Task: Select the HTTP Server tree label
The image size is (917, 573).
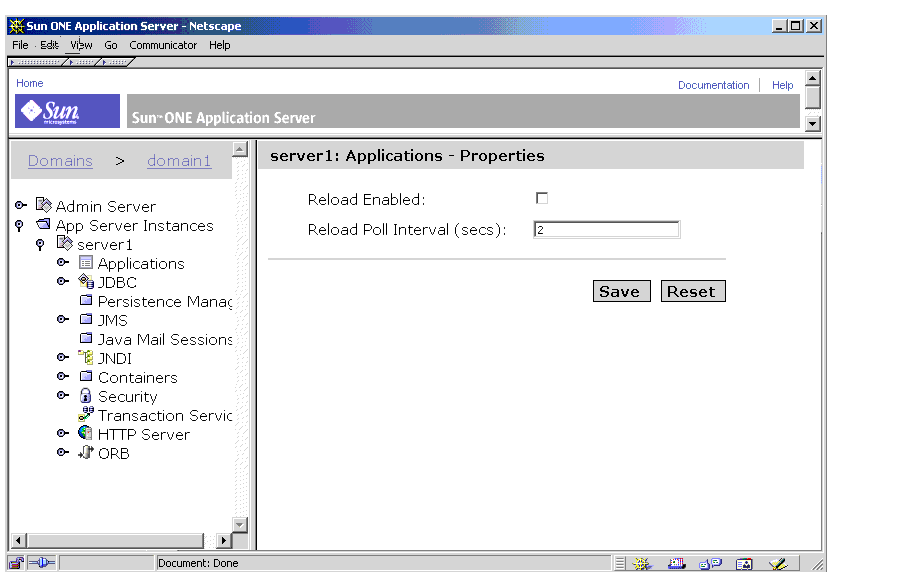Action: 144,434
